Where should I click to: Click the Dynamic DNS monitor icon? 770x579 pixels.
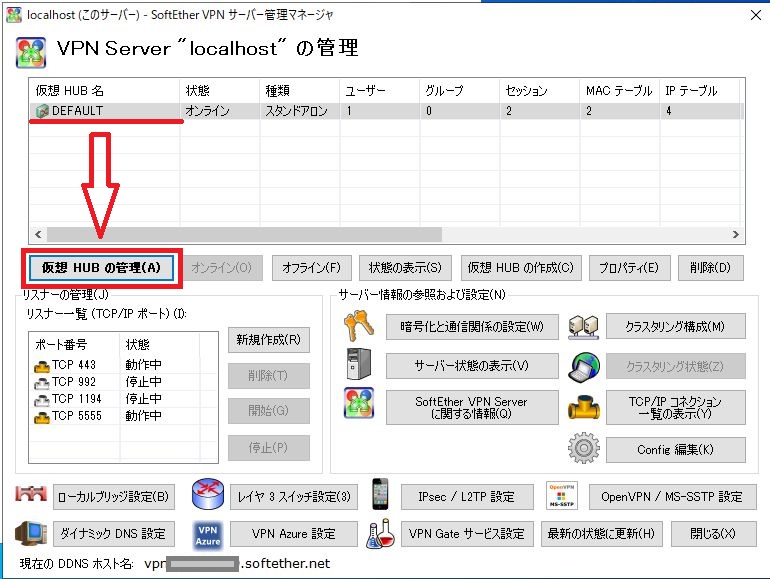[x=31, y=533]
